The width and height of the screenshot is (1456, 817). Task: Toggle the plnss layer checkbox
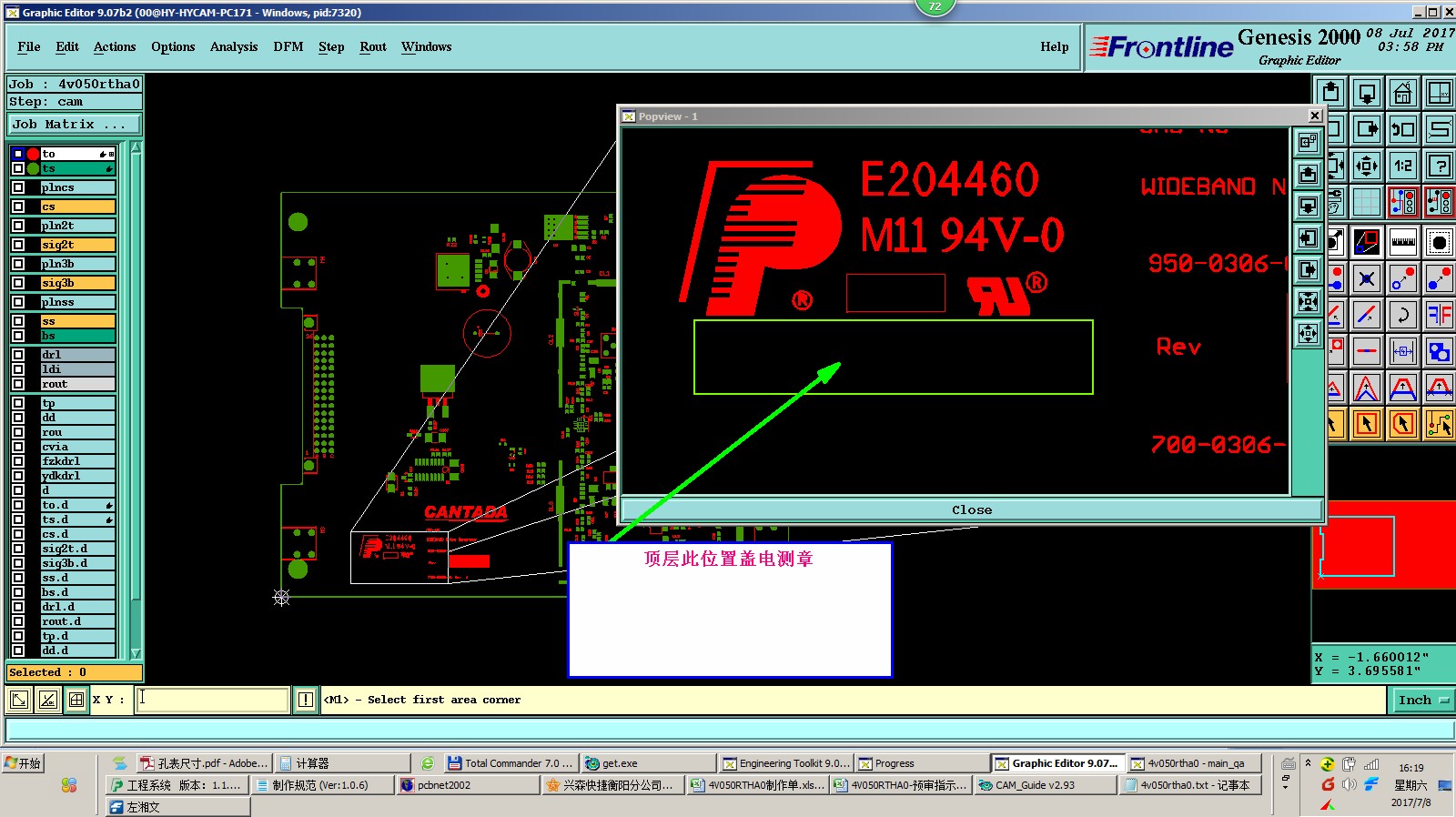(x=18, y=302)
